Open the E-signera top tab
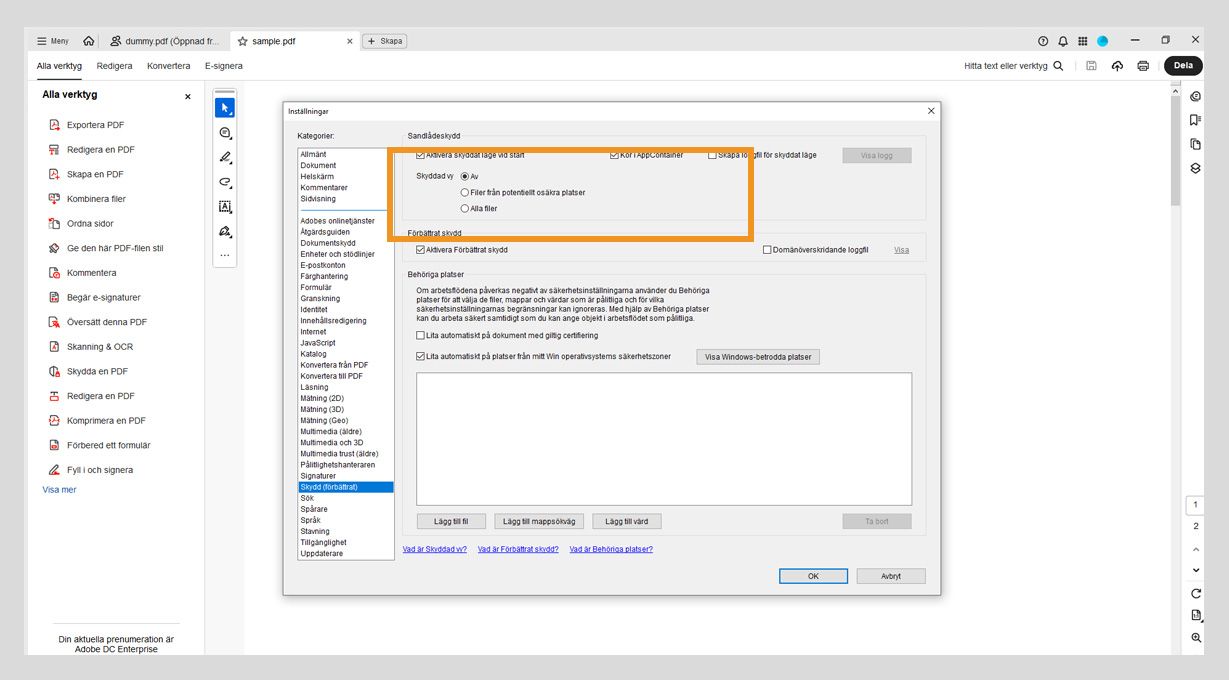The width and height of the screenshot is (1229, 680). pyautogui.click(x=224, y=66)
